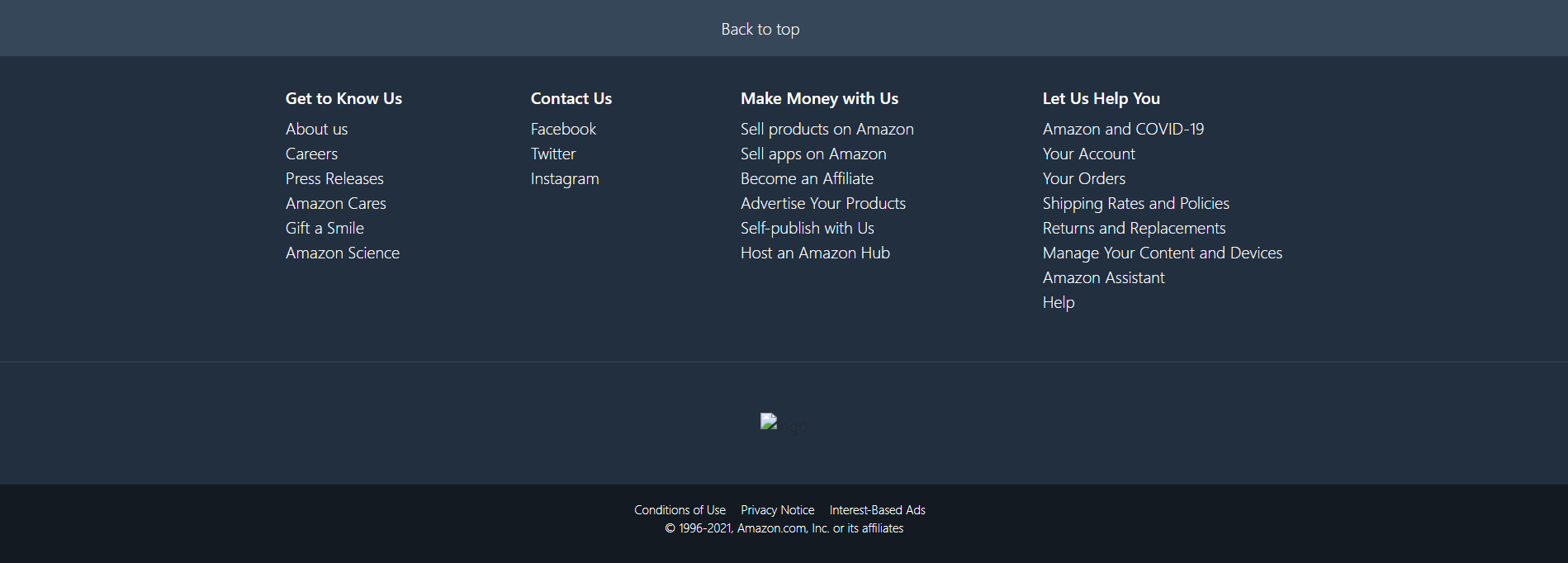Learn to sell products on Amazon

(x=827, y=129)
